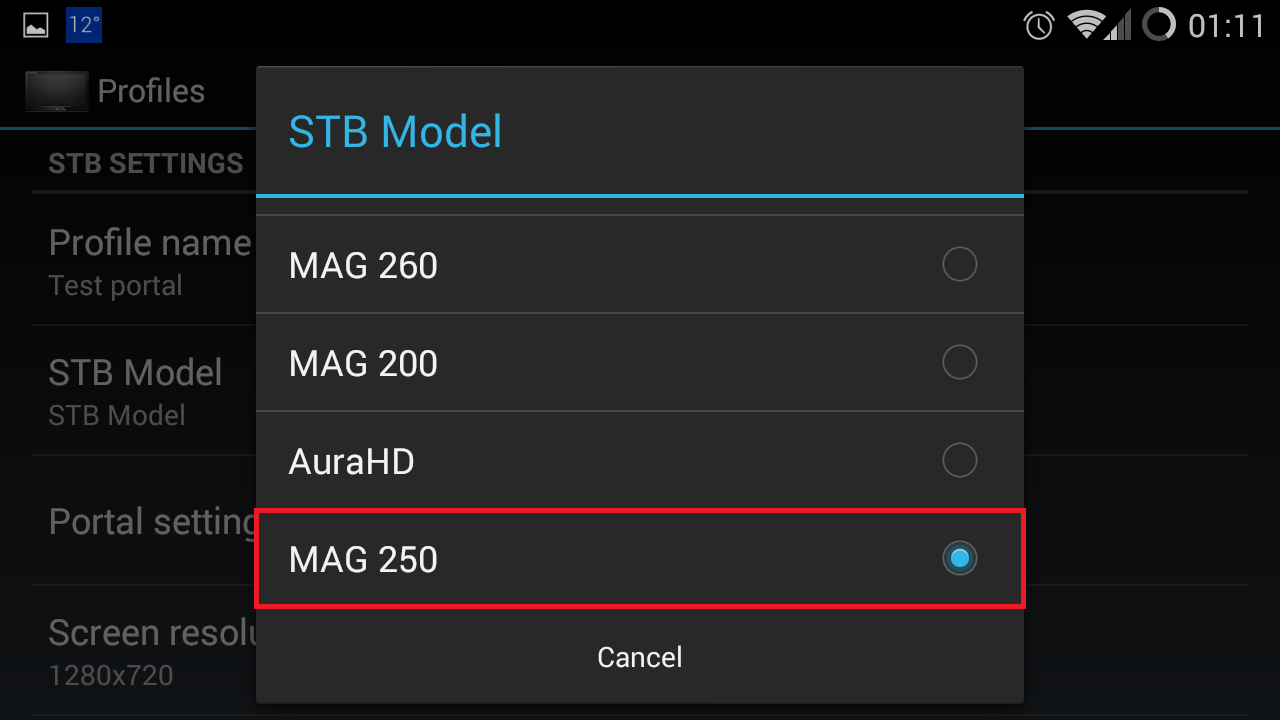Select the MAG 250 radio button
Image resolution: width=1280 pixels, height=720 pixels.
tap(959, 558)
